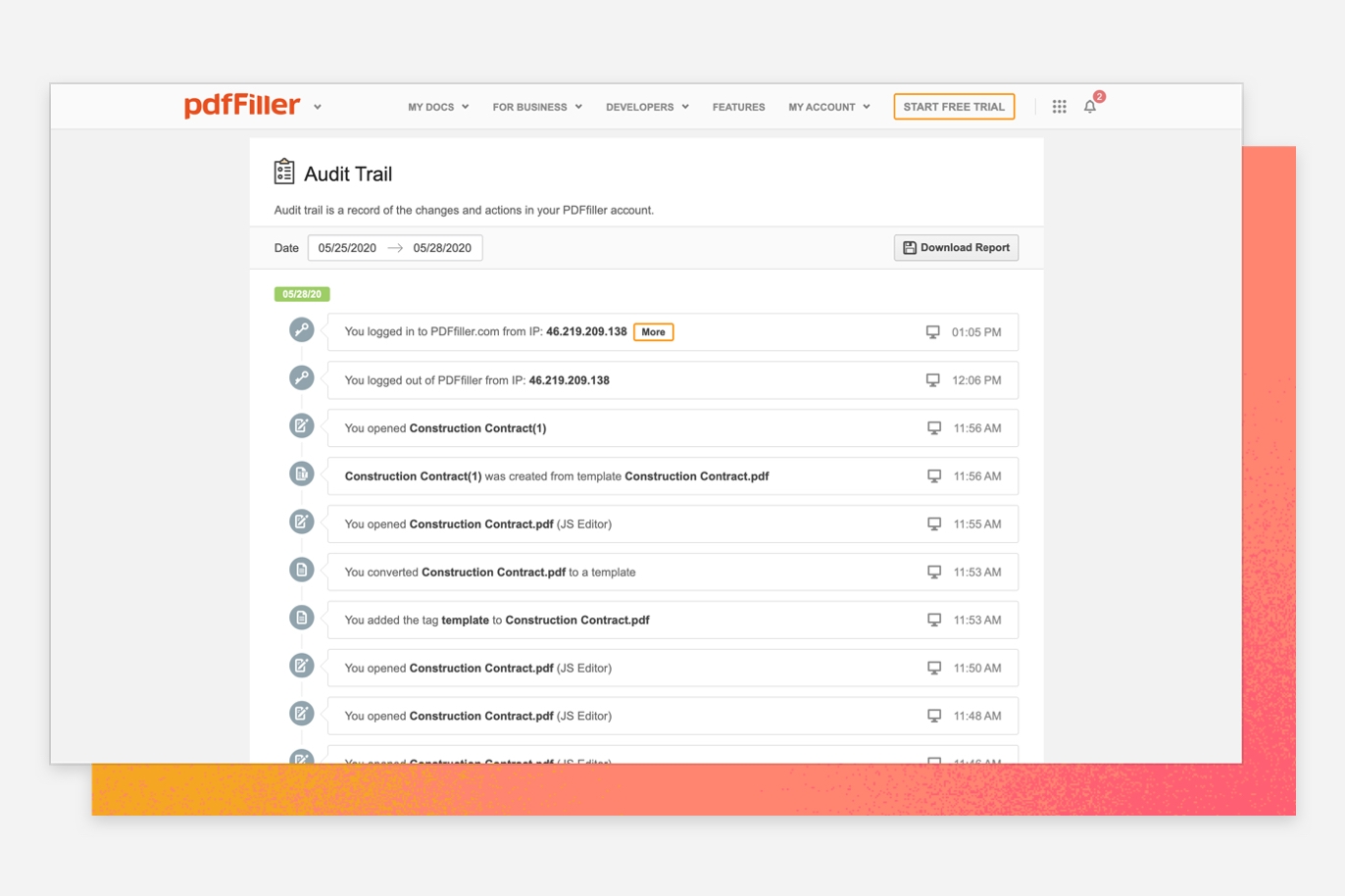Screen dimensions: 1345x896
Task: Click document icon beside added tag entry
Action: click(302, 618)
